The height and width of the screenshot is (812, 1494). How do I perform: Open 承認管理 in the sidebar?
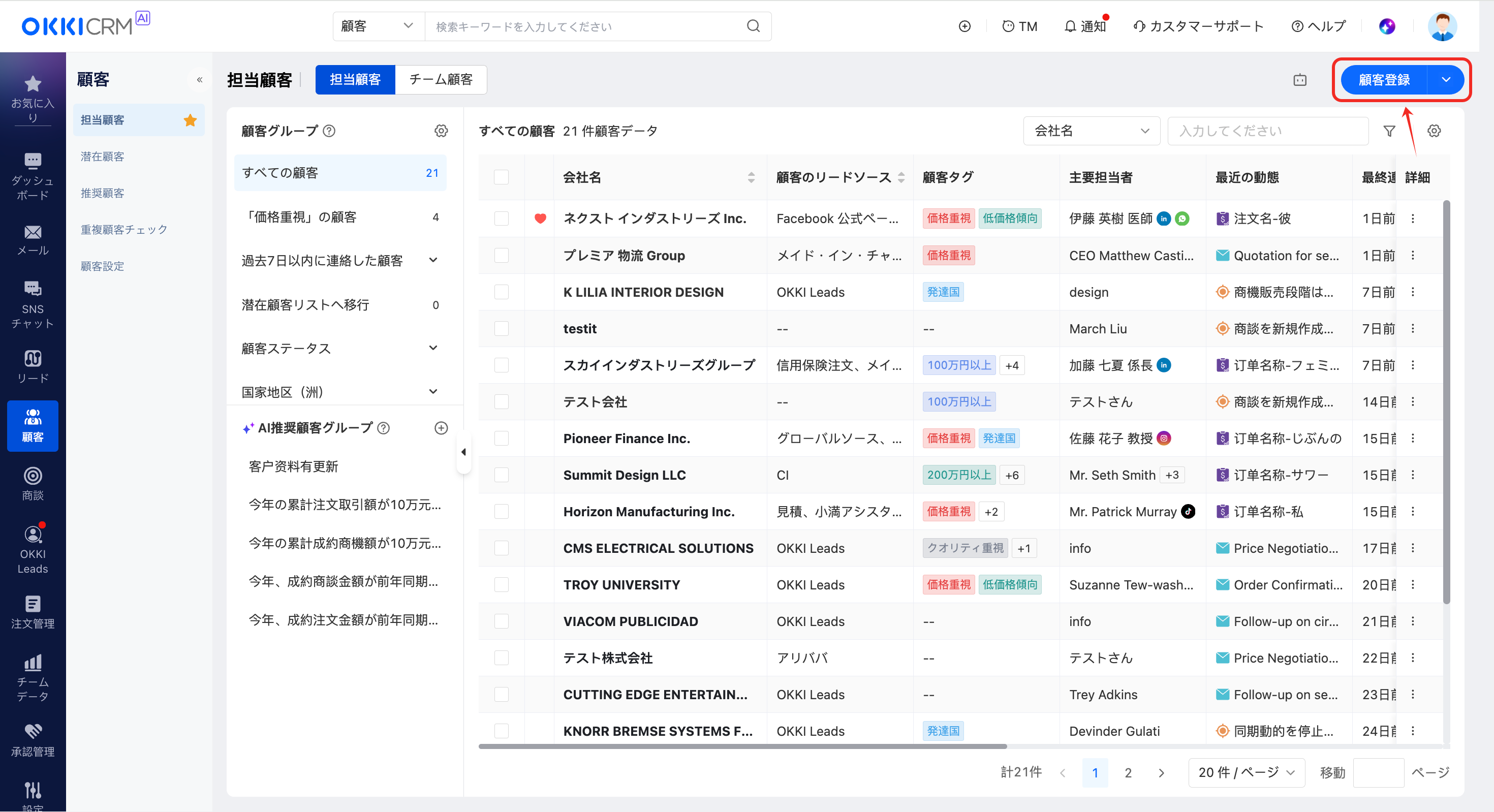tap(33, 740)
